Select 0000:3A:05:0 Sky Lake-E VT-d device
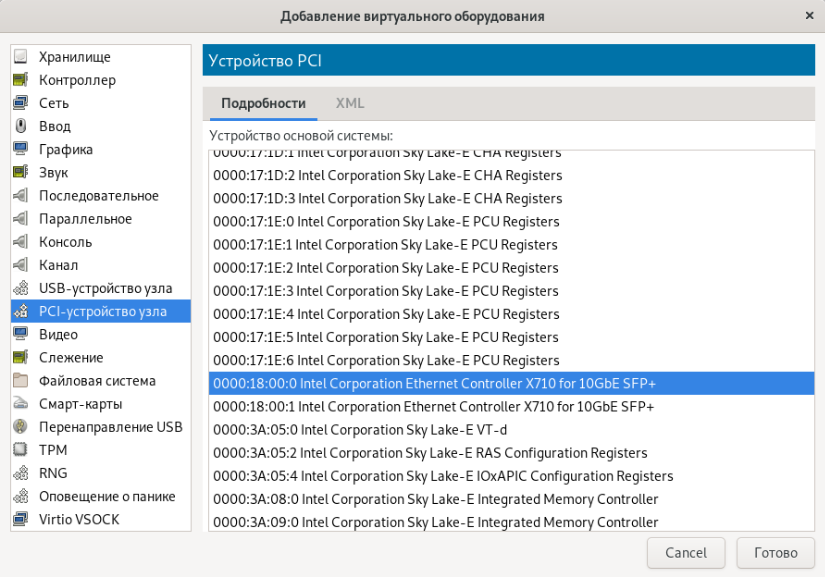This screenshot has width=825, height=577. 360,430
